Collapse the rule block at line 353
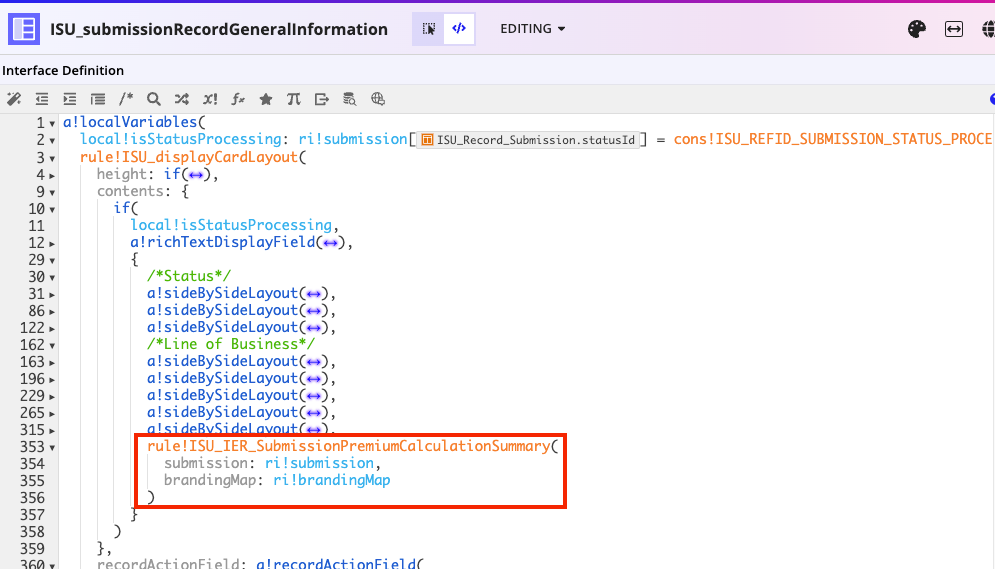Screen dimensions: 995x569 [52, 448]
